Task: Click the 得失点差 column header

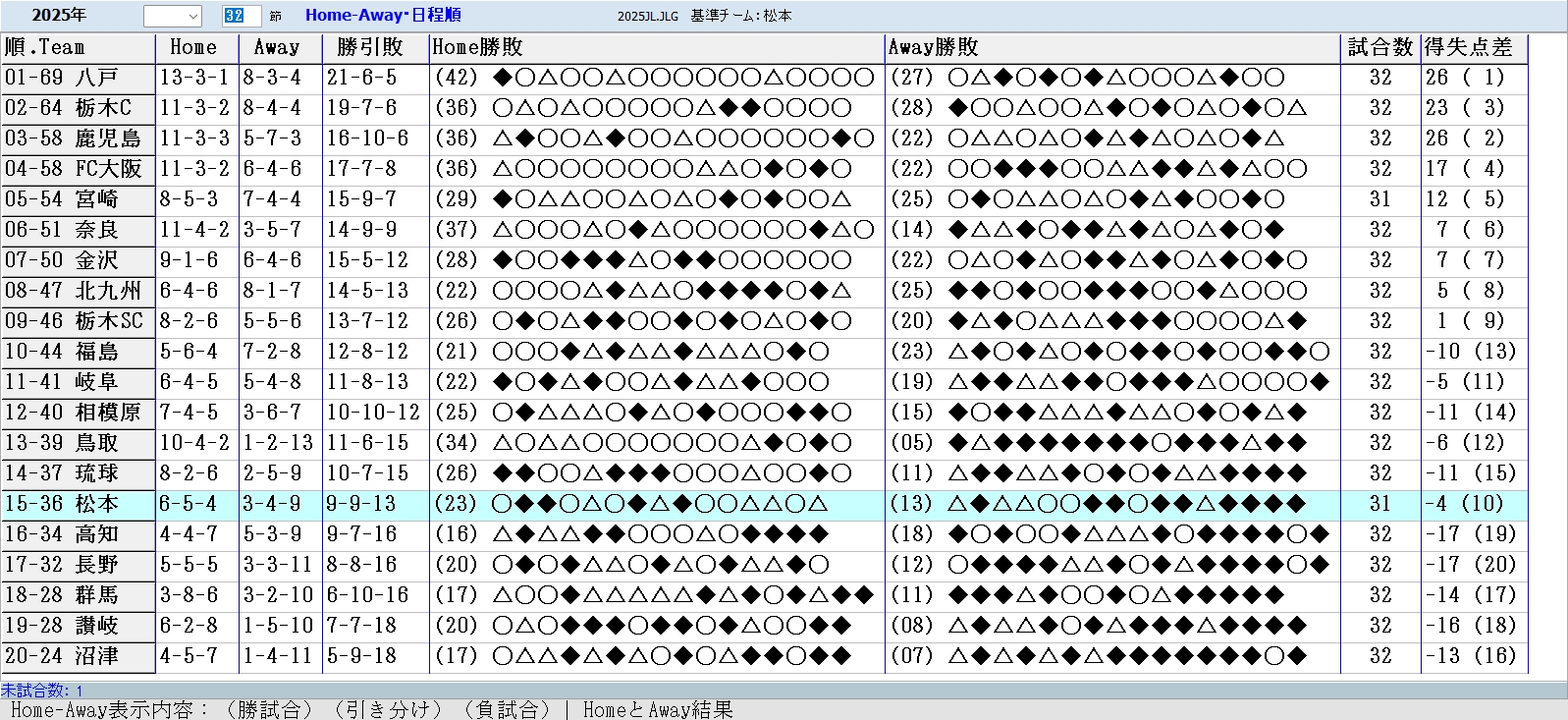Action: 1468,47
